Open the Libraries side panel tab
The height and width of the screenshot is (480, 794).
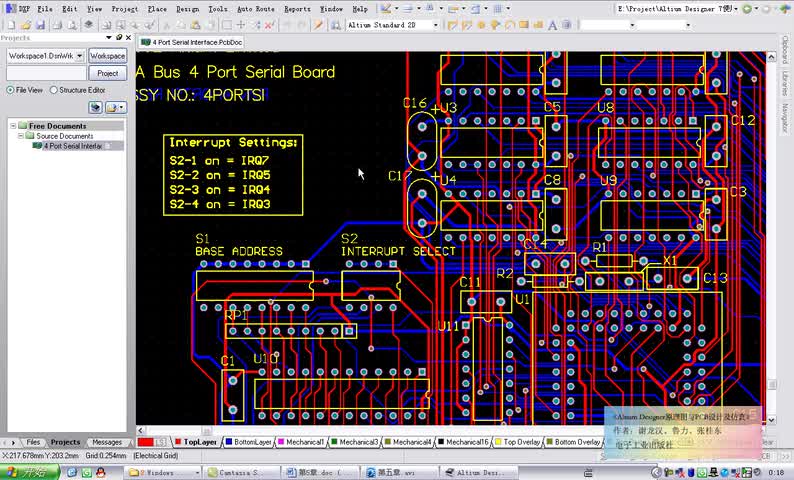(x=785, y=84)
